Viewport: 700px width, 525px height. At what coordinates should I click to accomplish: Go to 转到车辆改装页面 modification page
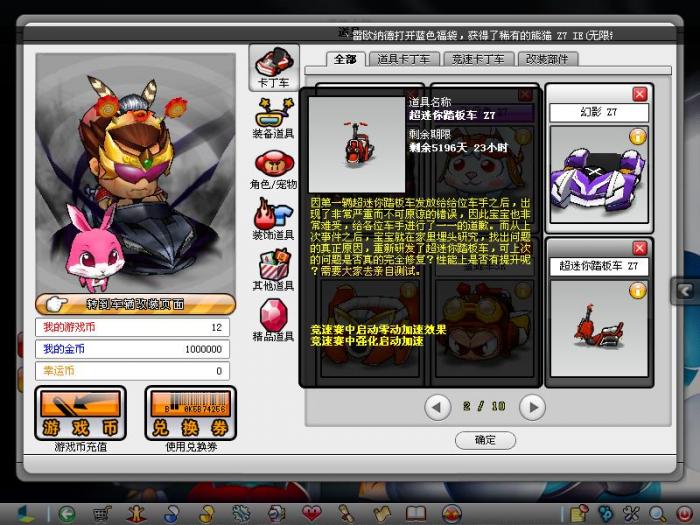(x=135, y=304)
